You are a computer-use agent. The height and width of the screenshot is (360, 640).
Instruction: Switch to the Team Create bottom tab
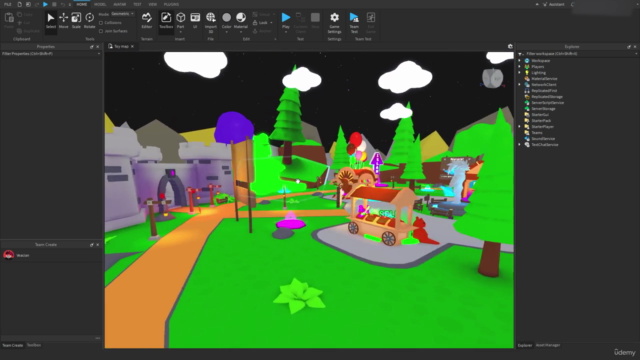13,345
